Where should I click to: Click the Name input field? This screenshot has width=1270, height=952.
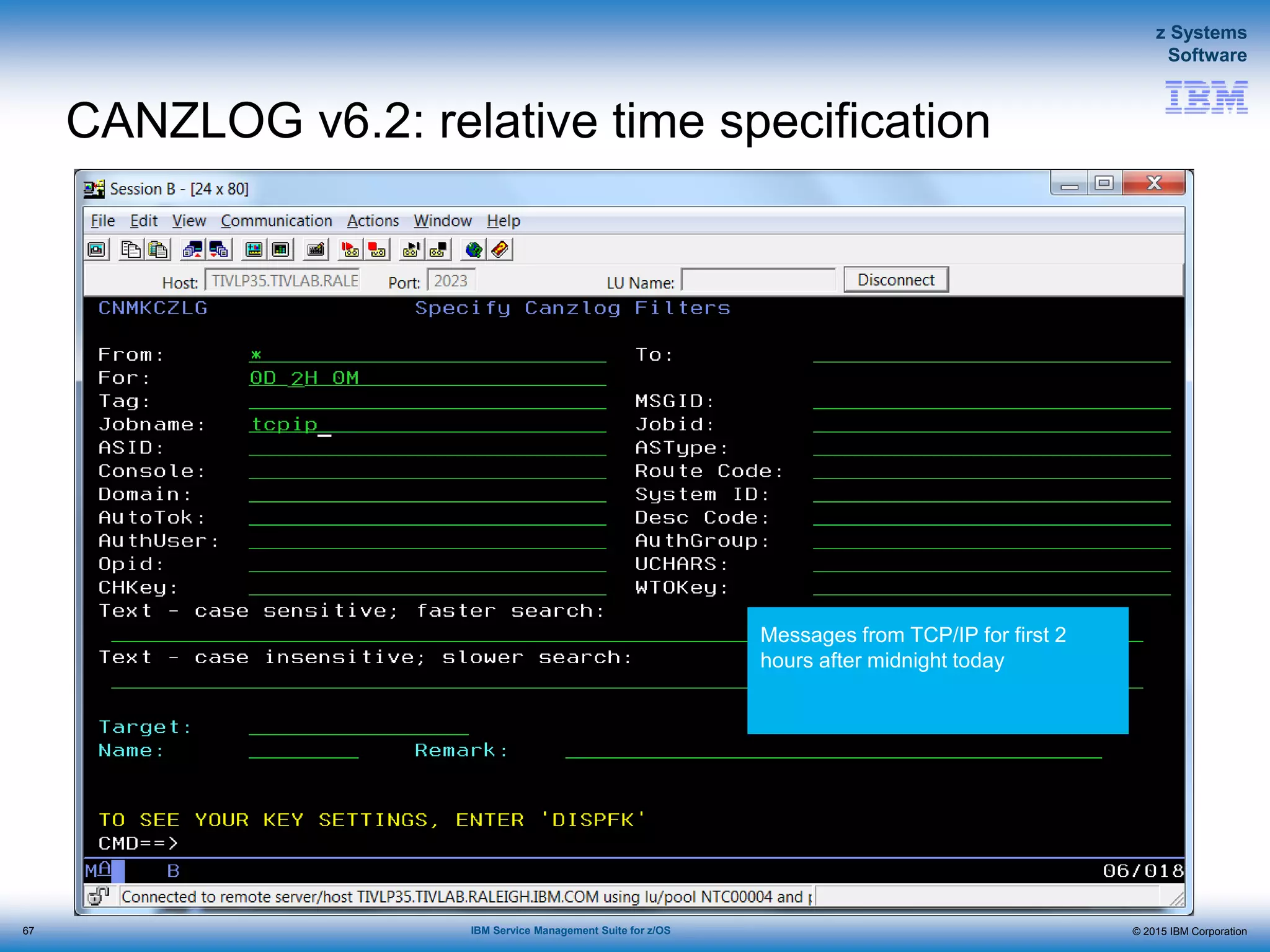coord(303,750)
